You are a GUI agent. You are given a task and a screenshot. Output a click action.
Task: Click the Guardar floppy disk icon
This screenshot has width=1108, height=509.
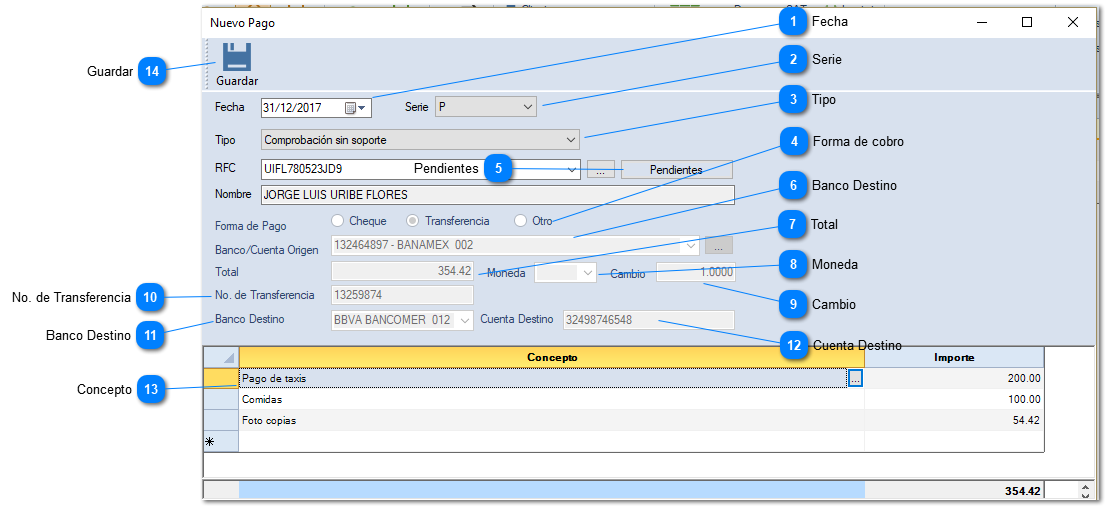(237, 57)
